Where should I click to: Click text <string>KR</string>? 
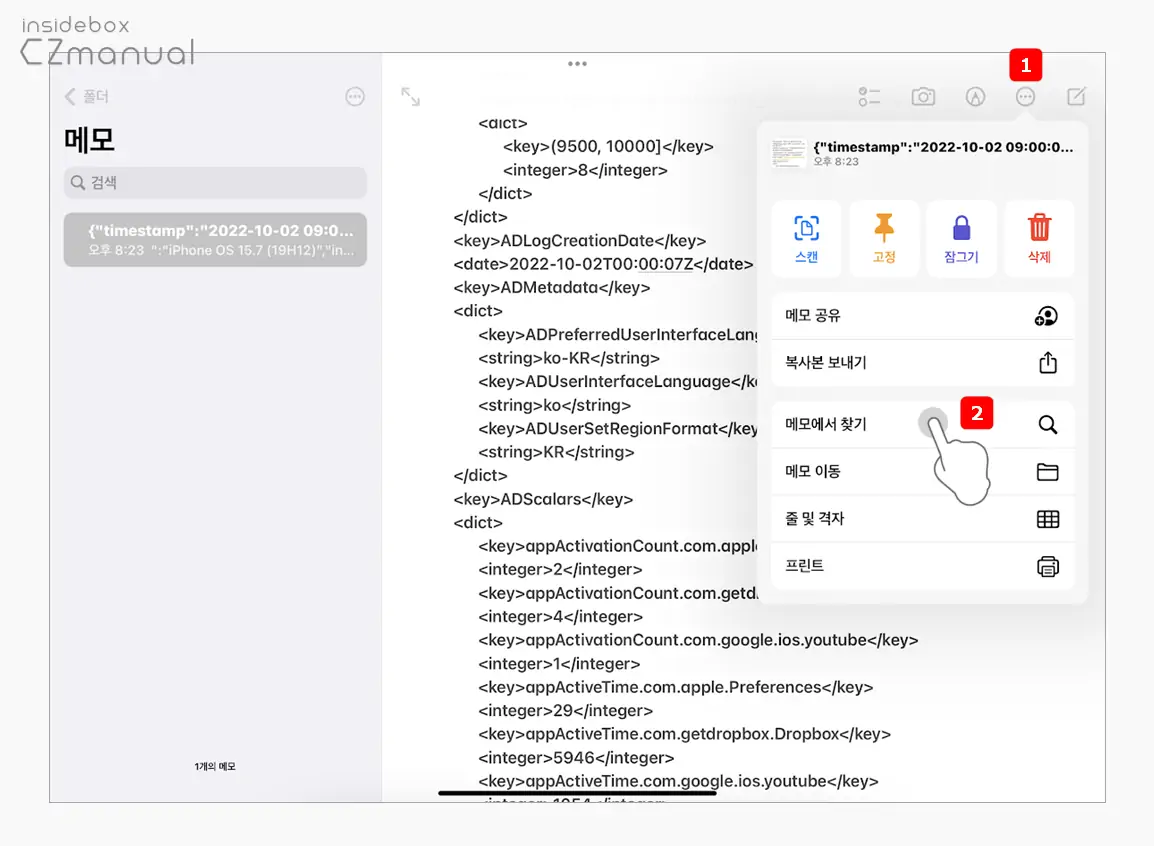coord(556,452)
